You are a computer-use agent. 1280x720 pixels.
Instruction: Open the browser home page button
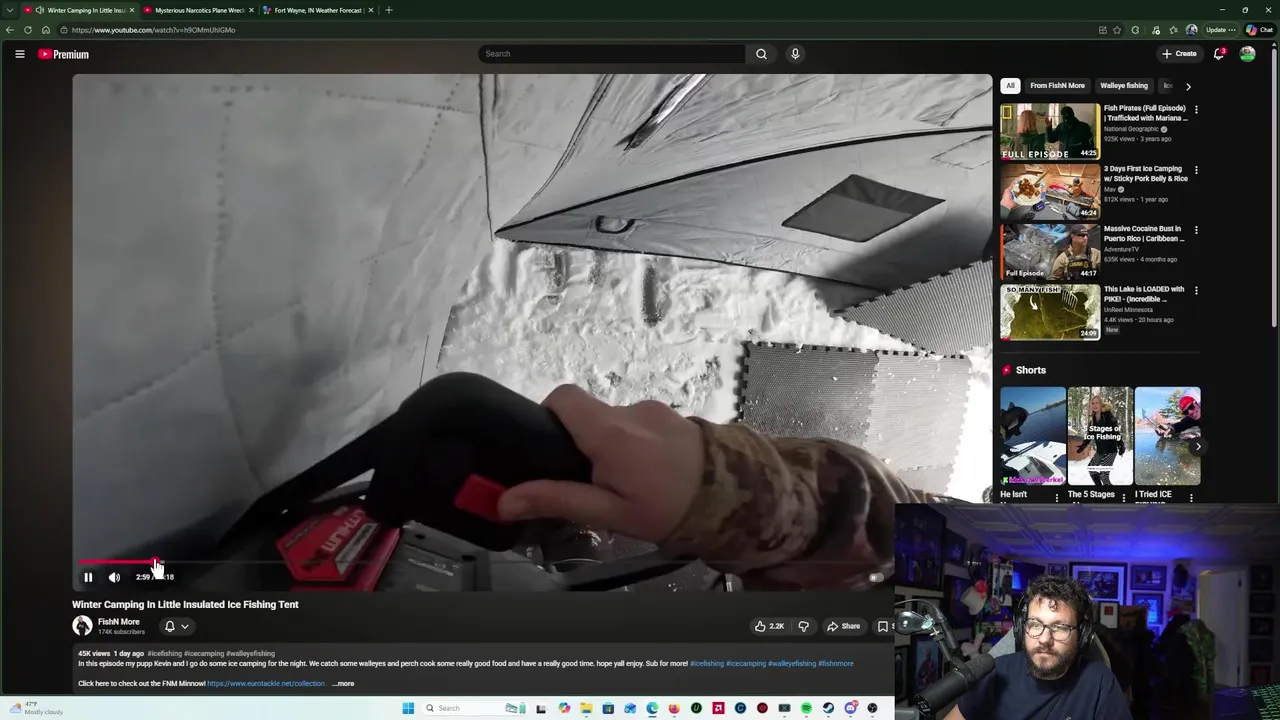tap(46, 30)
